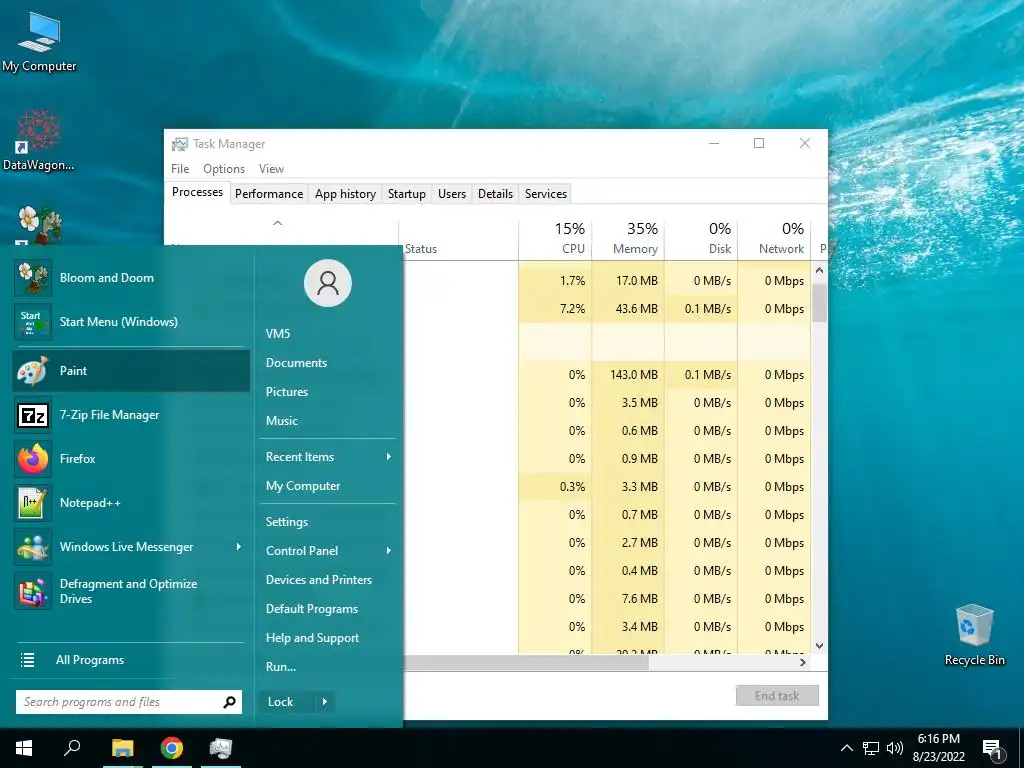Open Pictures from start menu

pos(287,392)
